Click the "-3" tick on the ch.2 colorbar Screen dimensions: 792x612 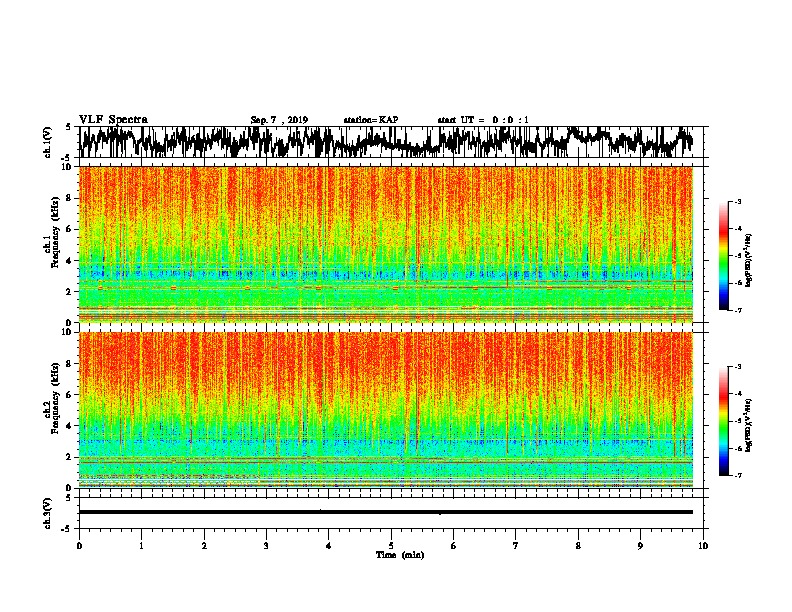click(737, 367)
